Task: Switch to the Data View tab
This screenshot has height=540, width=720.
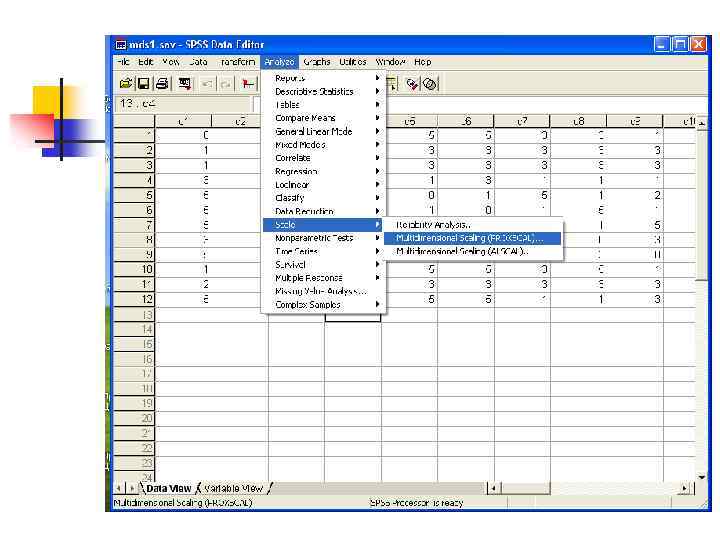Action: 168,488
